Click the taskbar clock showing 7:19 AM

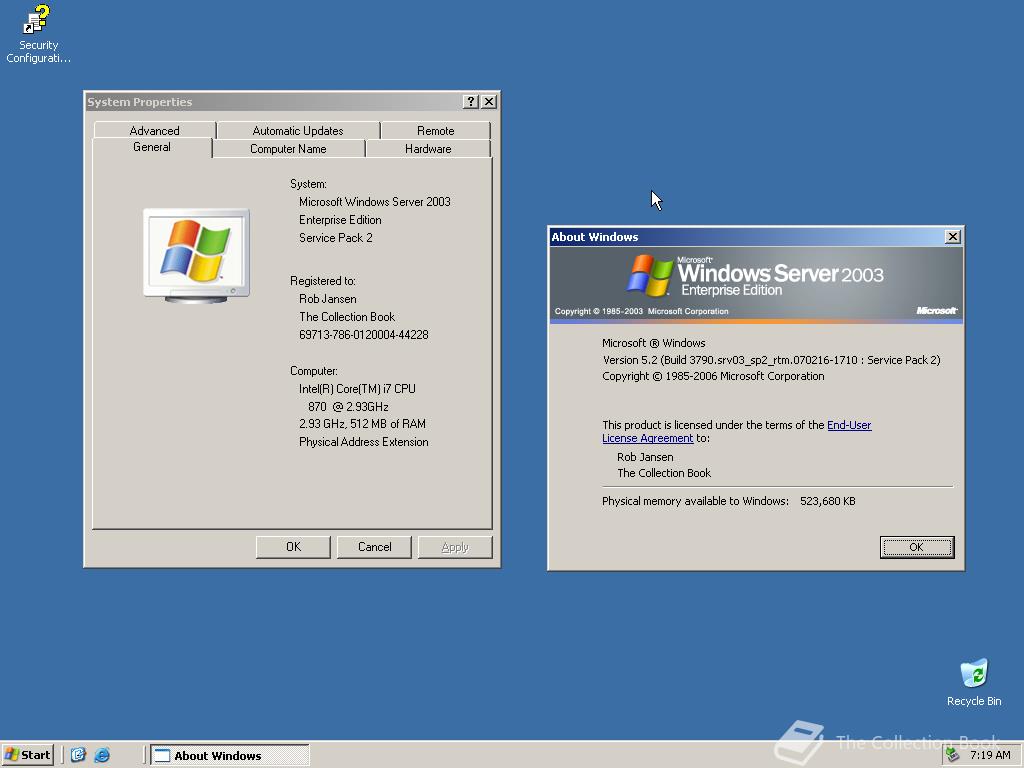click(x=990, y=756)
